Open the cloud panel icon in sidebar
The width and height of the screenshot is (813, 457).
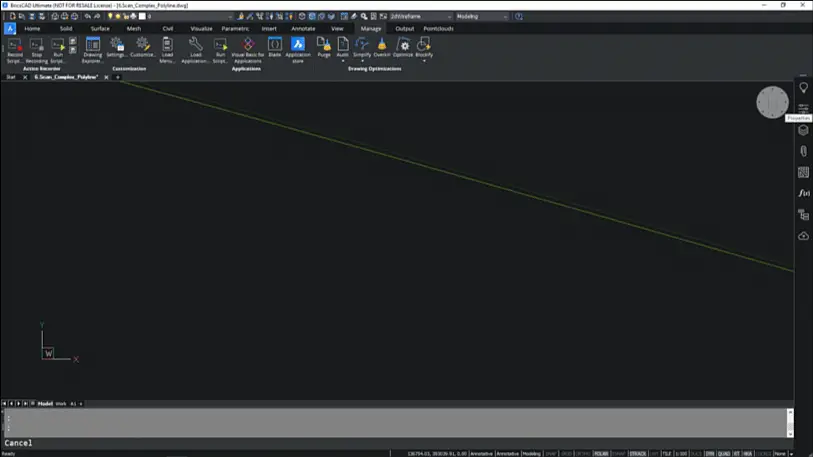(x=803, y=236)
